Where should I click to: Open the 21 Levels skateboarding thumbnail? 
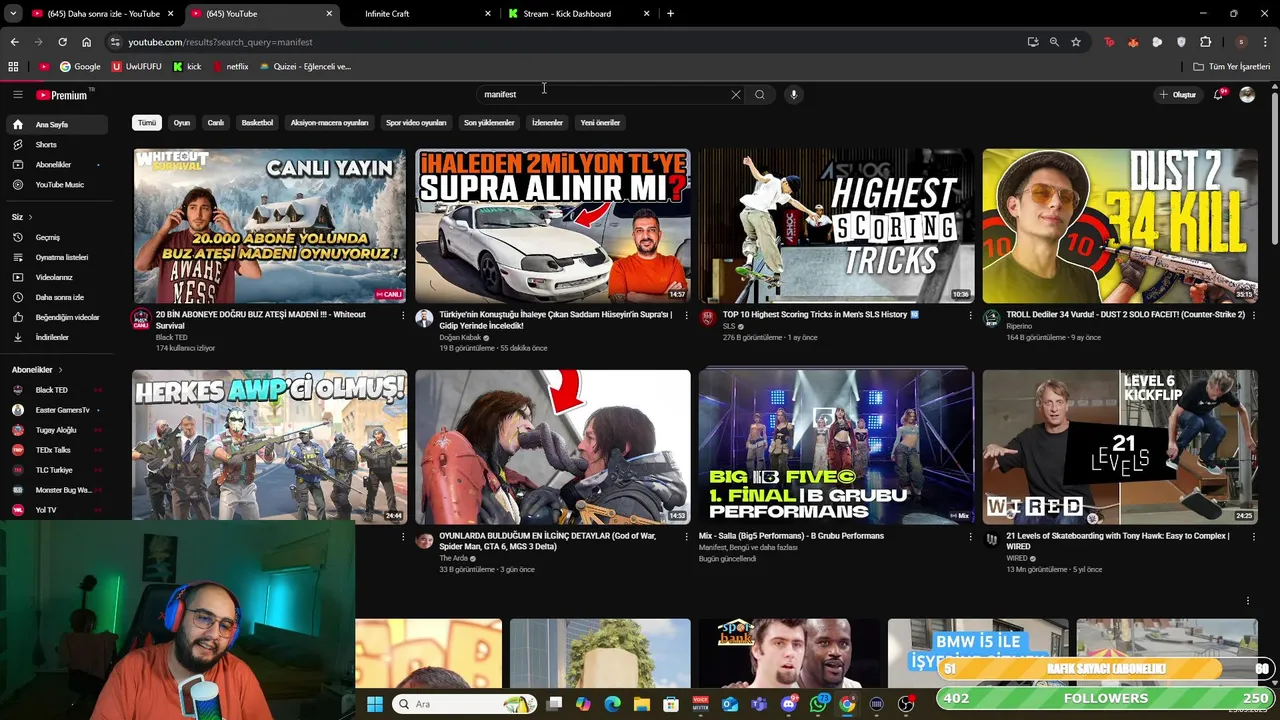point(1120,447)
